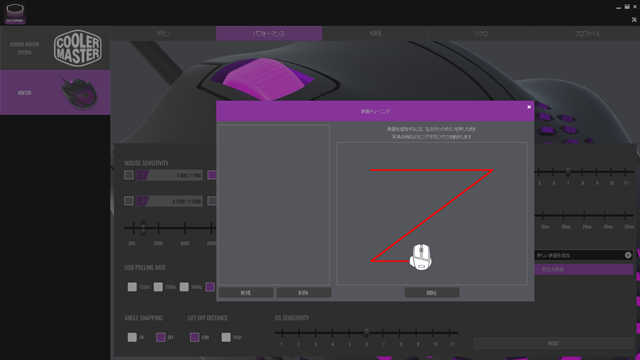Close the surface tuning dialog
The height and width of the screenshot is (360, 640).
click(x=529, y=107)
